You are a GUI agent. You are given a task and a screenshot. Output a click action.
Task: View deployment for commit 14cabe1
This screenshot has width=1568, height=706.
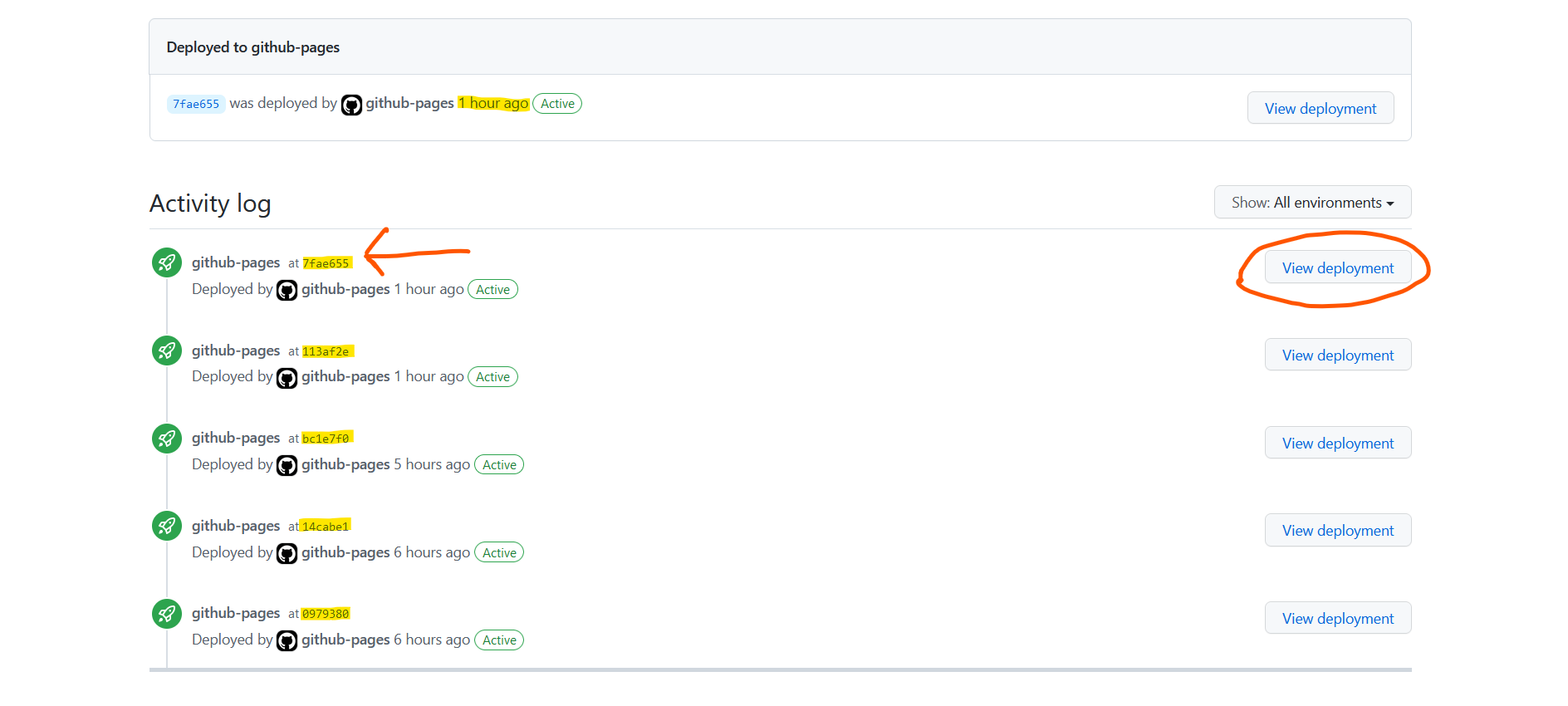tap(1338, 530)
